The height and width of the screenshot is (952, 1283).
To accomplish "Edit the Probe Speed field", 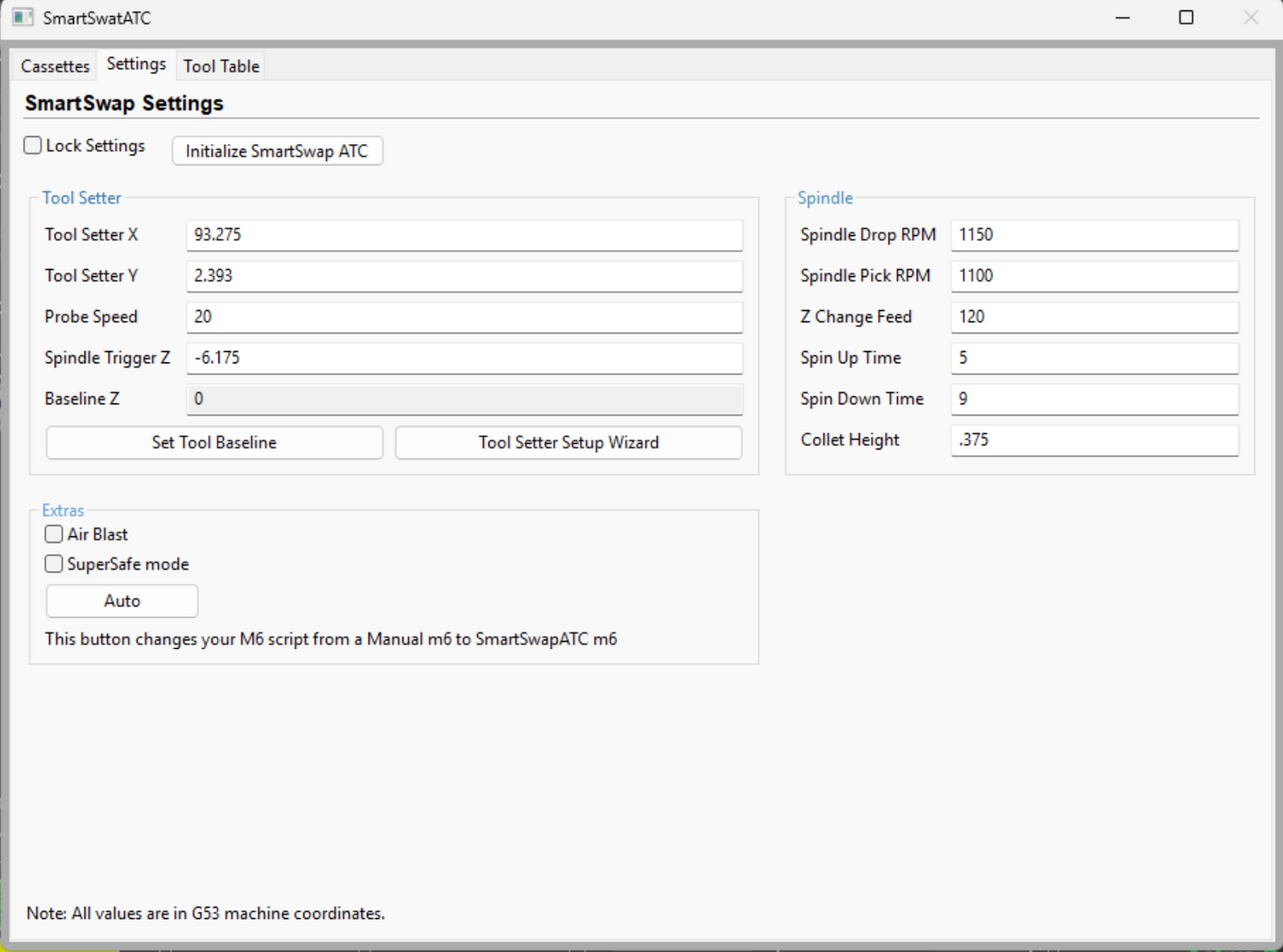I will coord(463,317).
